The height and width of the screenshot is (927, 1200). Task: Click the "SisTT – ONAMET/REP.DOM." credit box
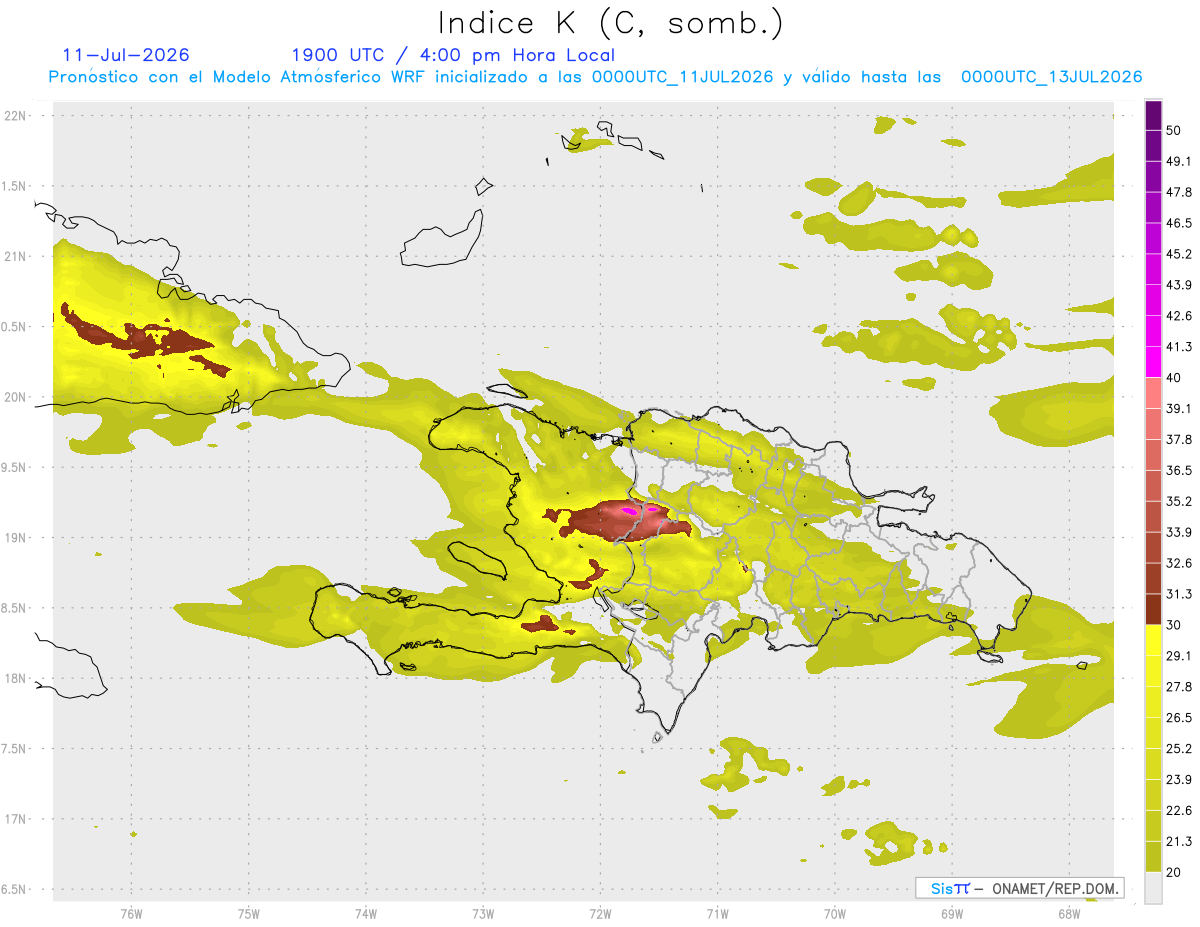[x=1019, y=888]
